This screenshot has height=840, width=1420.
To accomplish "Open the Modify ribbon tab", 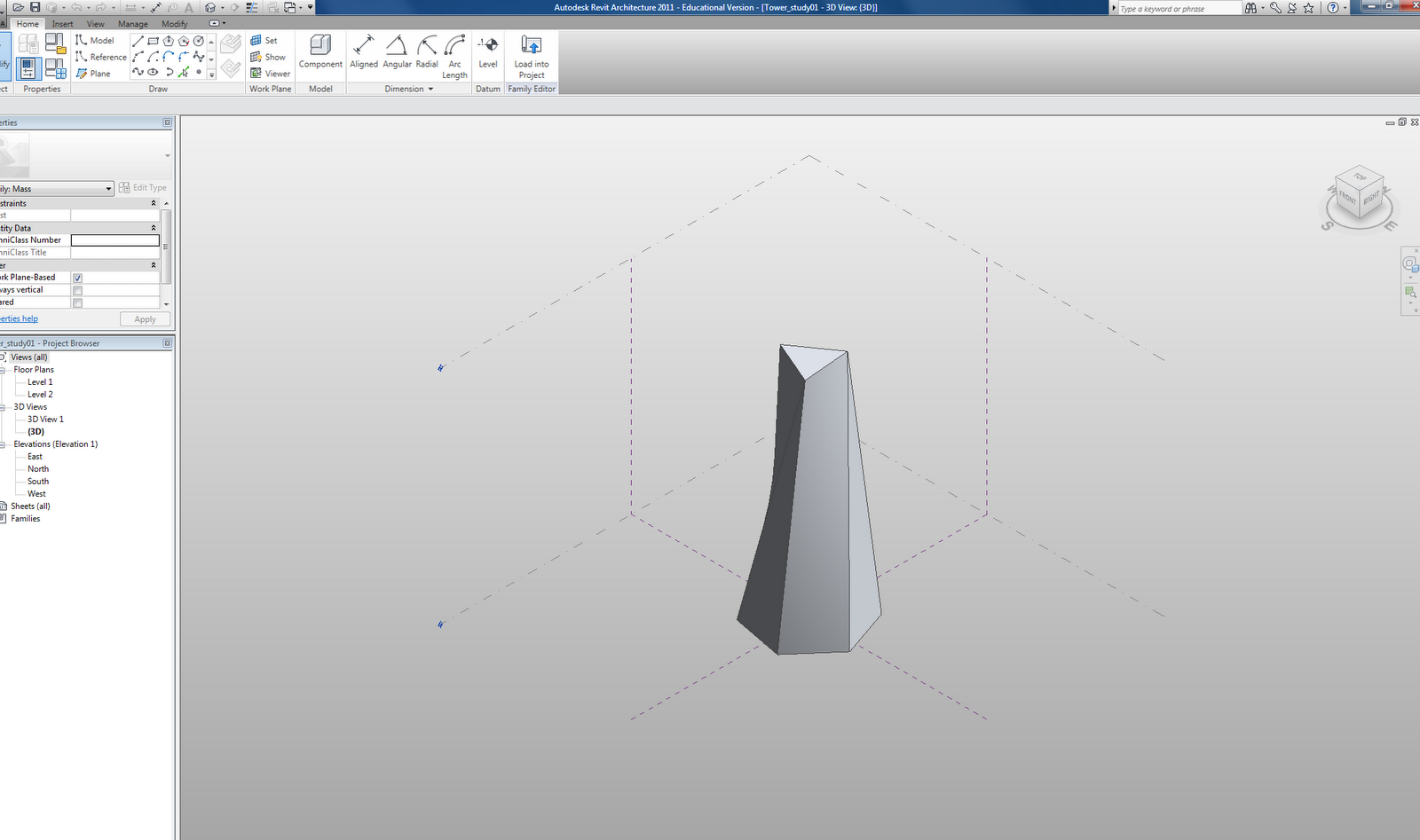I will click(x=174, y=24).
